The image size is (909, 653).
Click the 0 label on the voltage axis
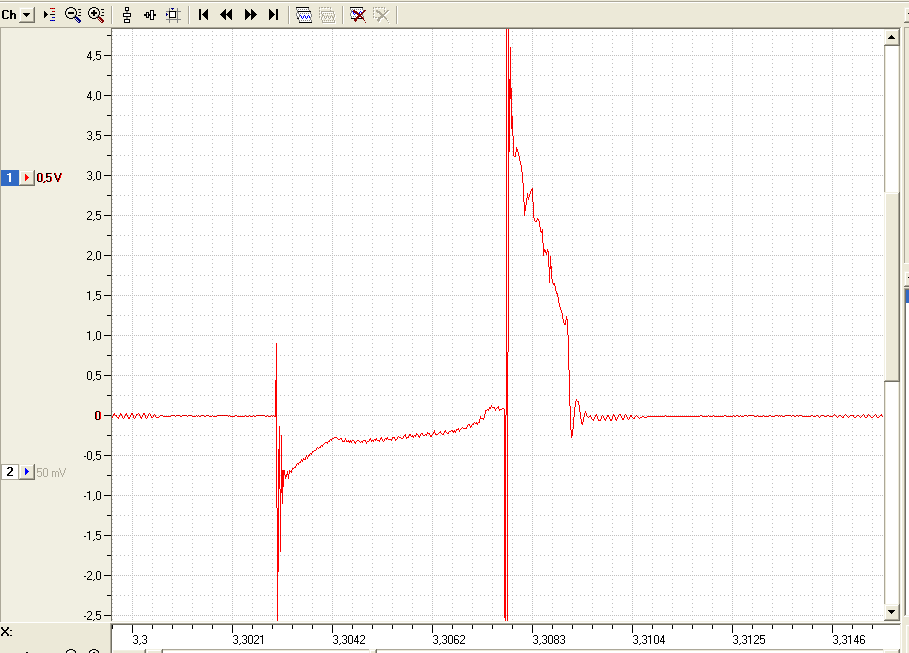98,415
